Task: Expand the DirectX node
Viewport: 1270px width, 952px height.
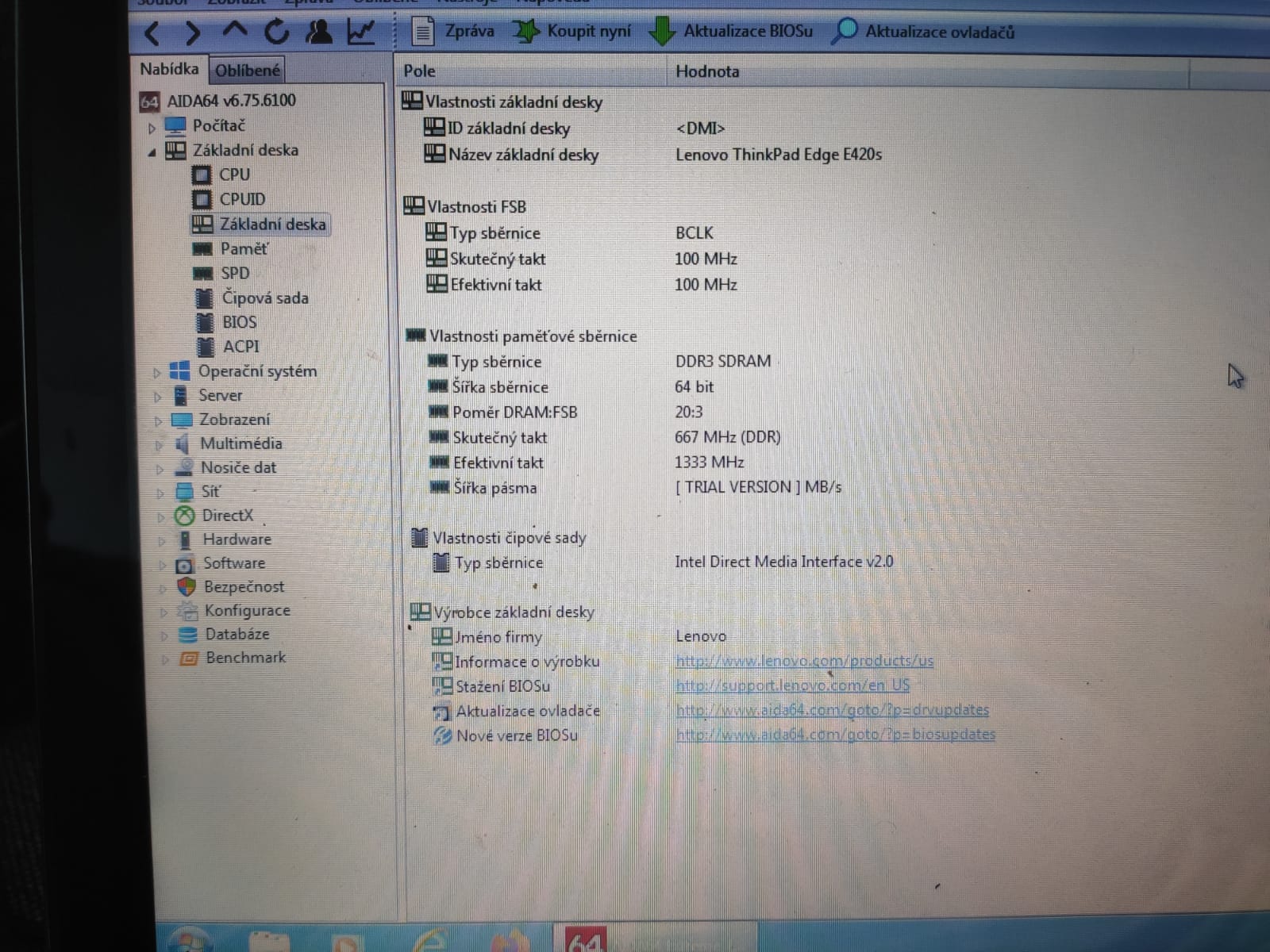Action: click(161, 517)
